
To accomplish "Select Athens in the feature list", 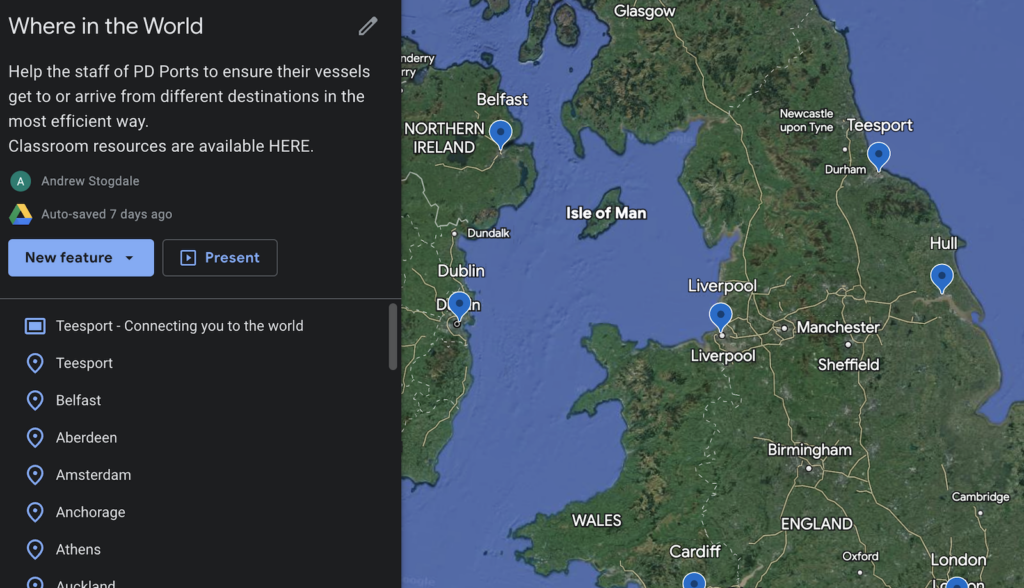I will (x=78, y=549).
